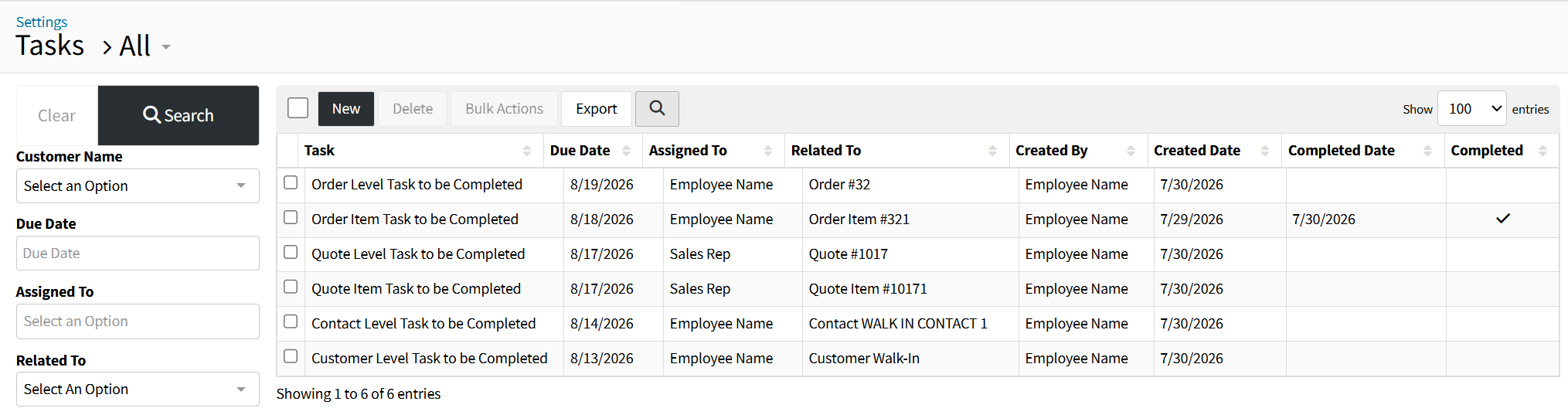Screen dimensions: 1568x415
Task: Open Contact Level Task to be Completed
Action: click(x=423, y=324)
